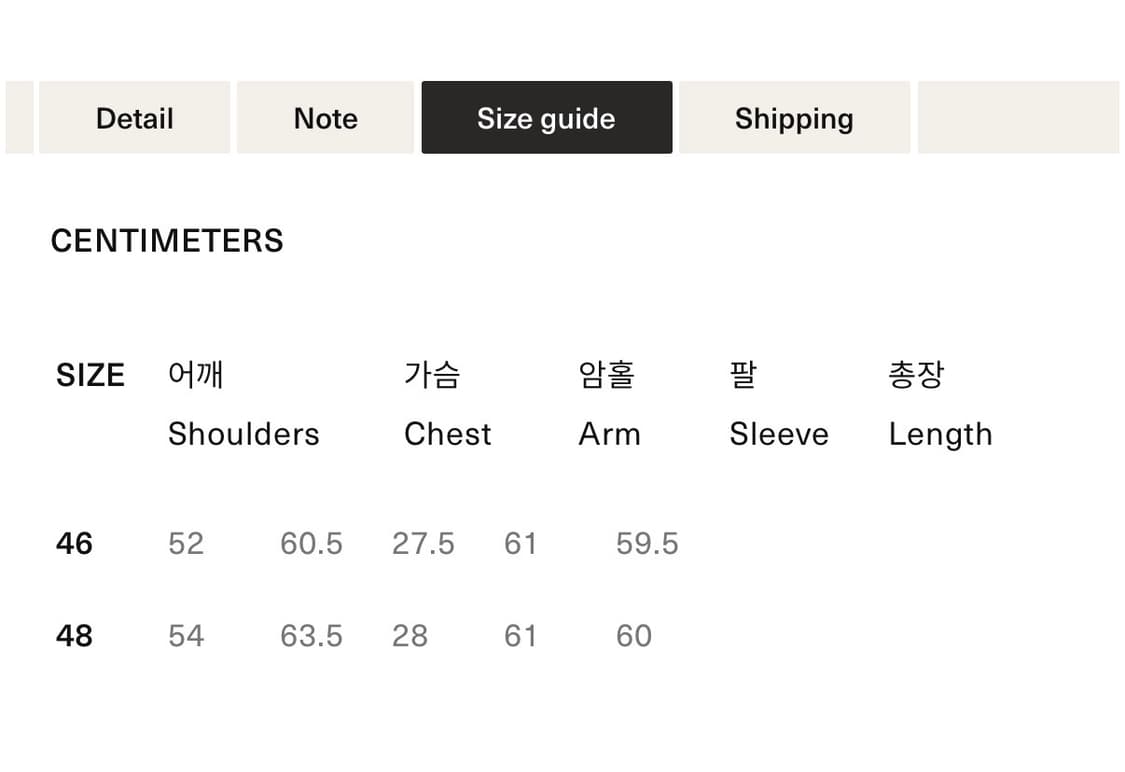Click length value 59.5 for size 46
Screen dimensions: 1125x772
point(645,543)
